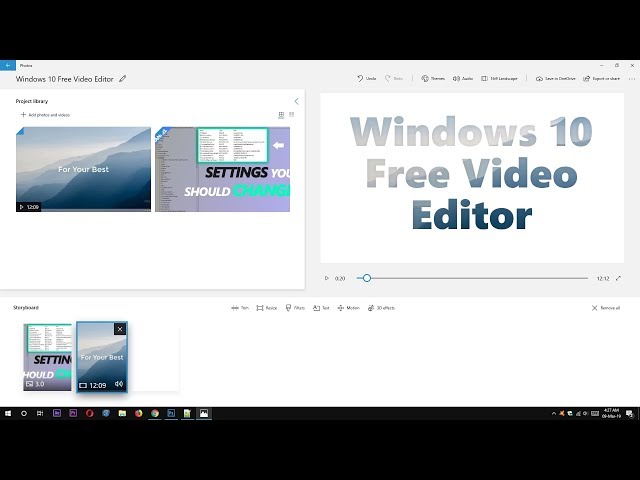This screenshot has width=640, height=480.
Task: Open the 3D effects tool
Action: coord(381,308)
